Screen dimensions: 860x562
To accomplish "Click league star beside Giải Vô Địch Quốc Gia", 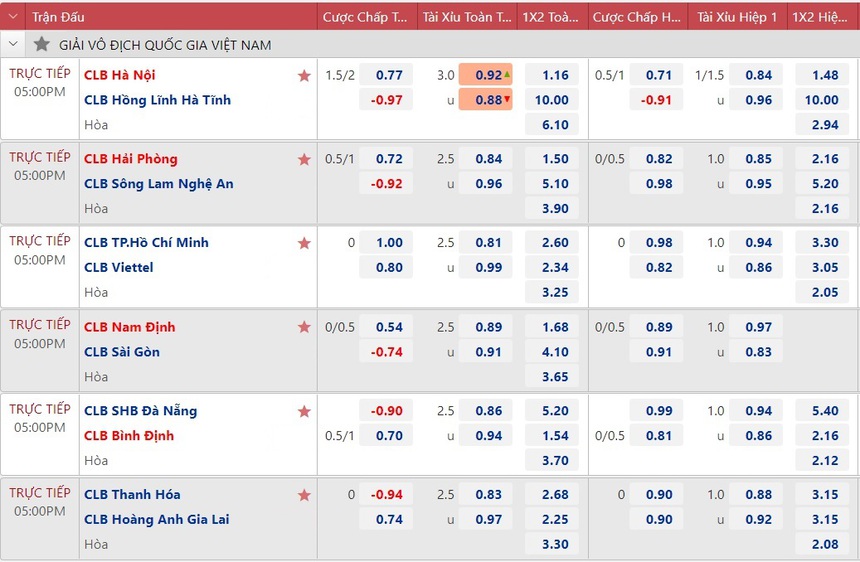I will [41, 45].
